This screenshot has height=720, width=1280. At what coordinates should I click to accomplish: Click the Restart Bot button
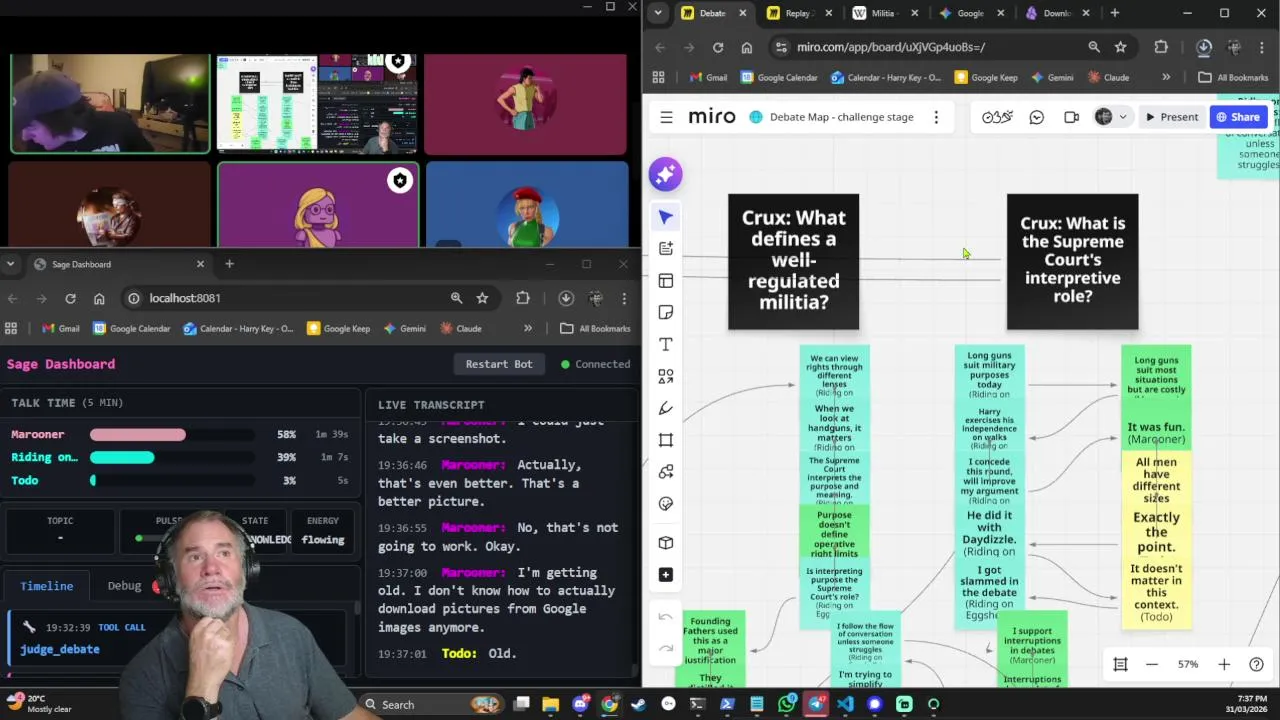498,364
